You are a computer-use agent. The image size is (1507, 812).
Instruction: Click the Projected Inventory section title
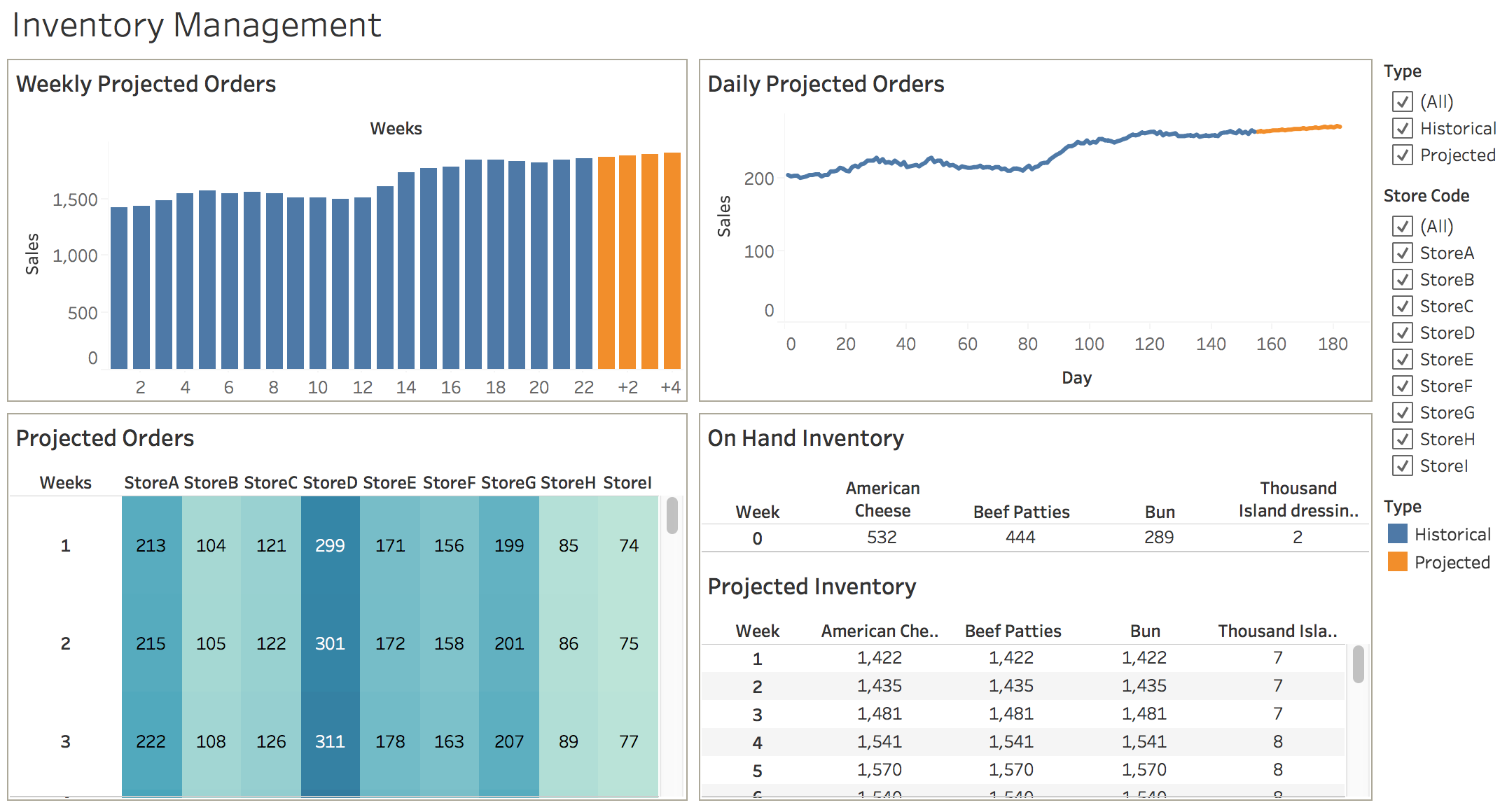point(812,587)
